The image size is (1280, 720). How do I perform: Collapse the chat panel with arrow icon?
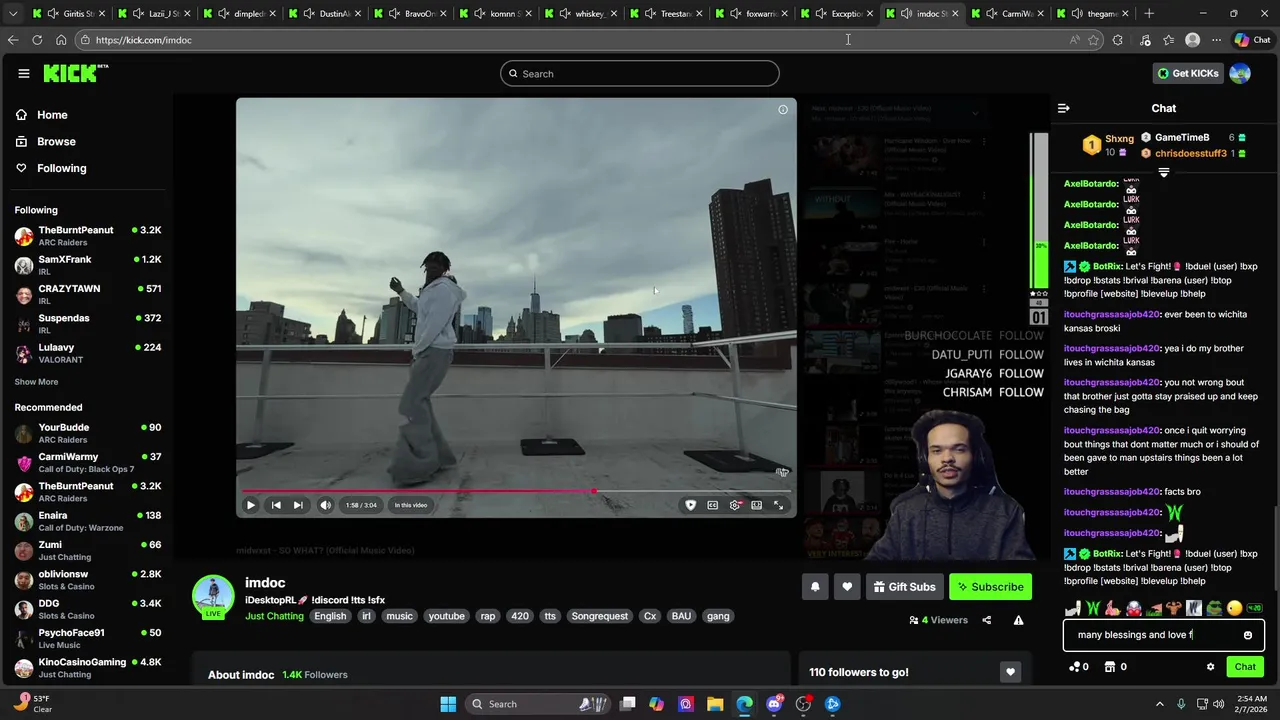(1064, 108)
